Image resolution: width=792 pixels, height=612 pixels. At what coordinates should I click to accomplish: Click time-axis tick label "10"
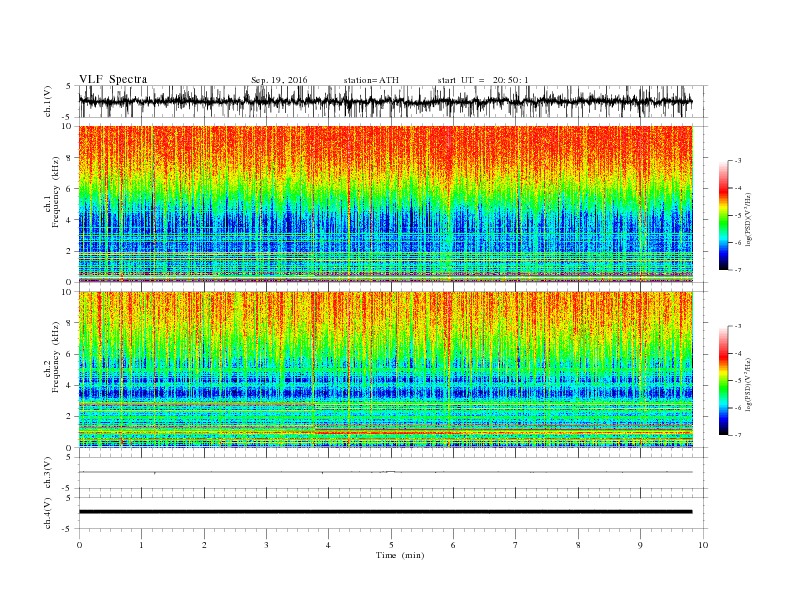(703, 545)
